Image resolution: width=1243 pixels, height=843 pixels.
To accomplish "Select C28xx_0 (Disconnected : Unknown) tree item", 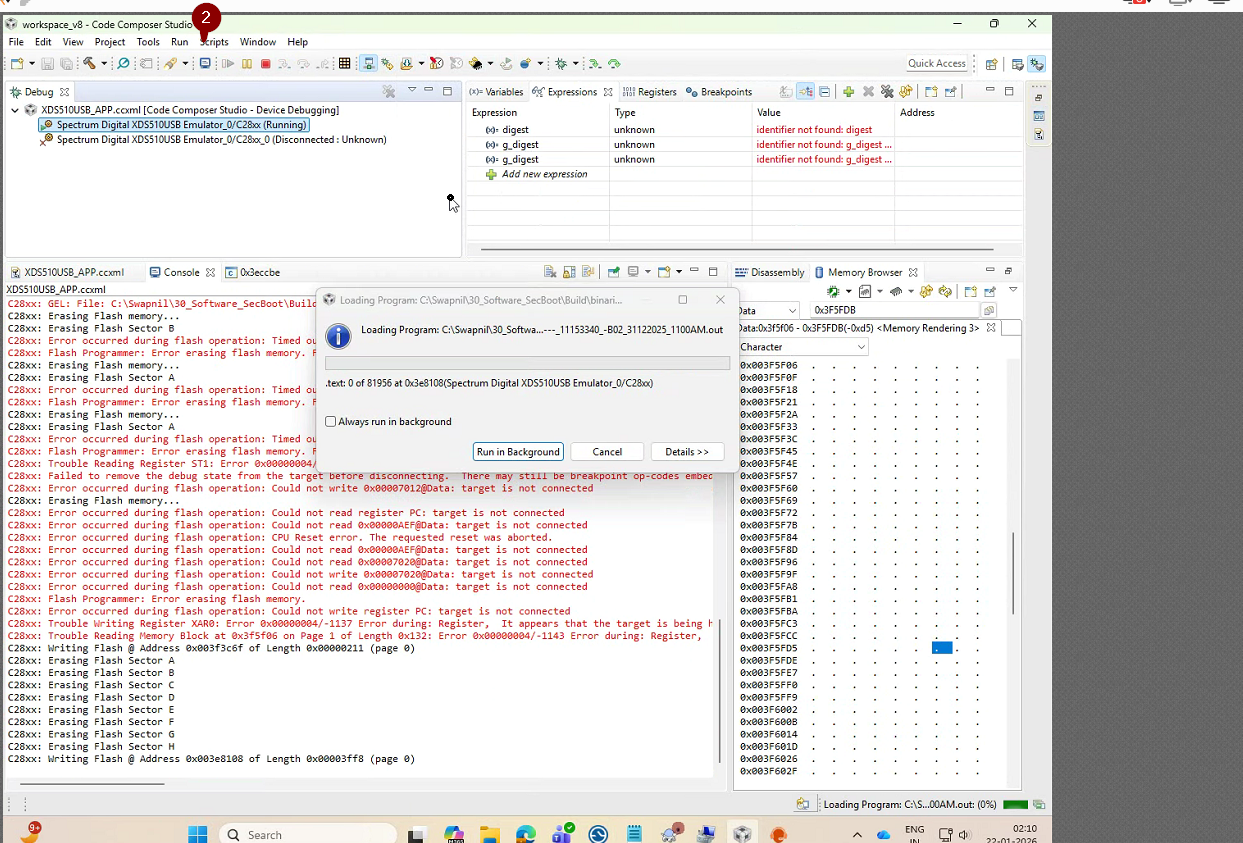I will click(213, 140).
